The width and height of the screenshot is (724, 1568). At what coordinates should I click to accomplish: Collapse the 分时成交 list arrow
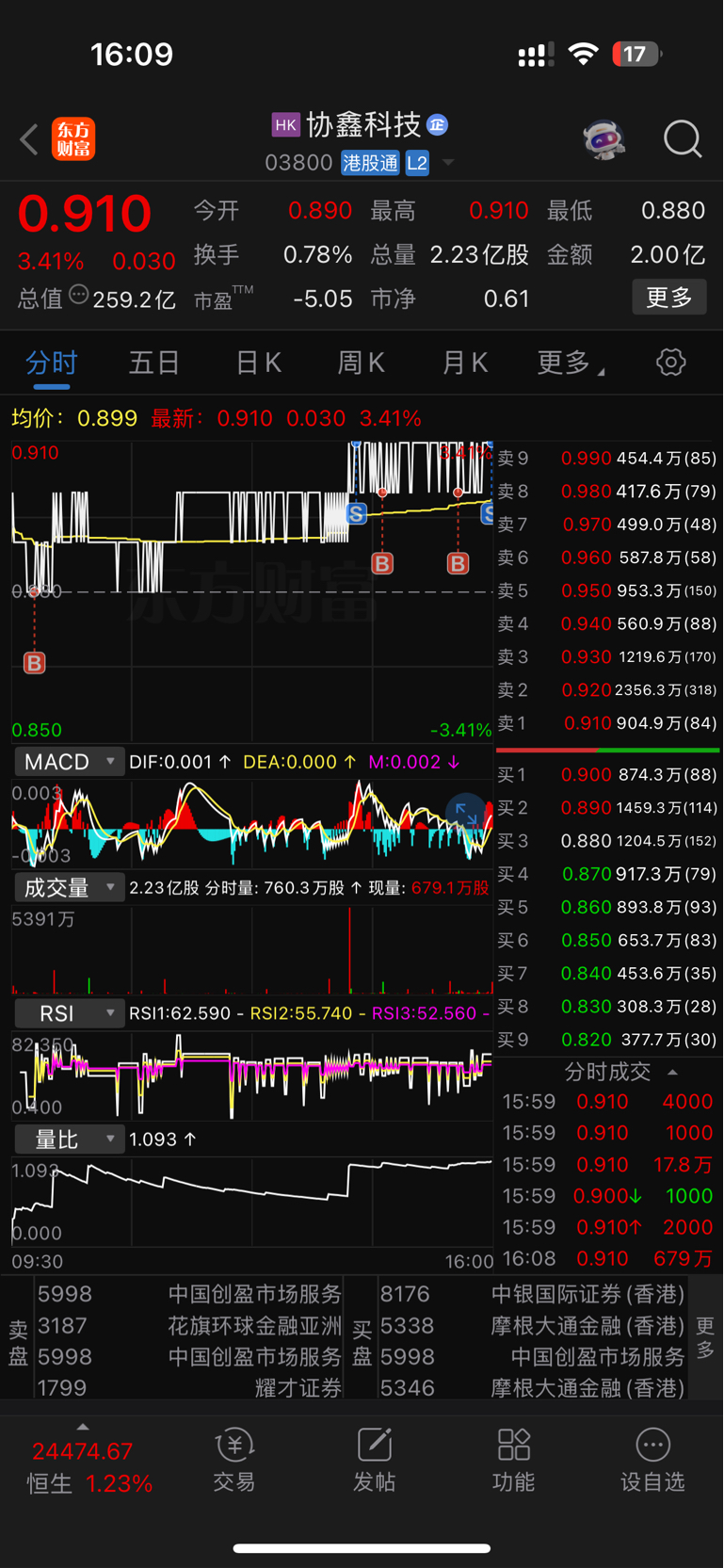click(672, 1072)
